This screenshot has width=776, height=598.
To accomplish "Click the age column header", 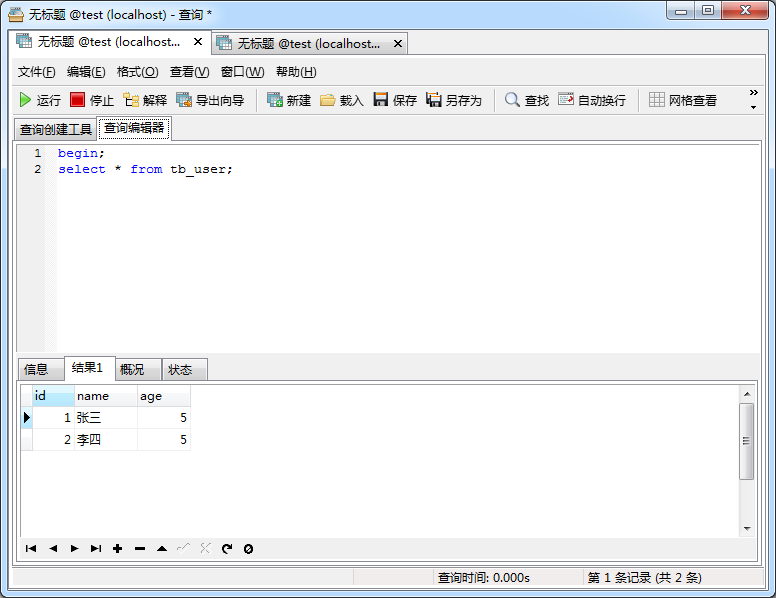I will pos(164,396).
